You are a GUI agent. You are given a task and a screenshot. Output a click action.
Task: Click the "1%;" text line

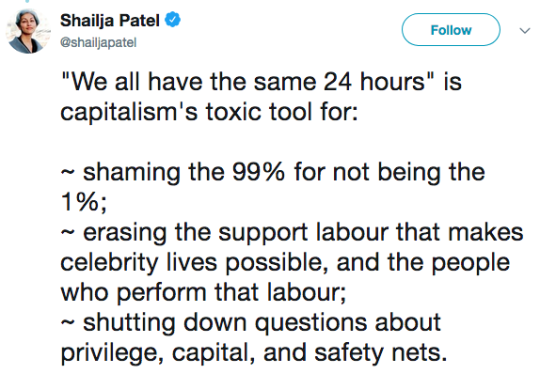(84, 202)
